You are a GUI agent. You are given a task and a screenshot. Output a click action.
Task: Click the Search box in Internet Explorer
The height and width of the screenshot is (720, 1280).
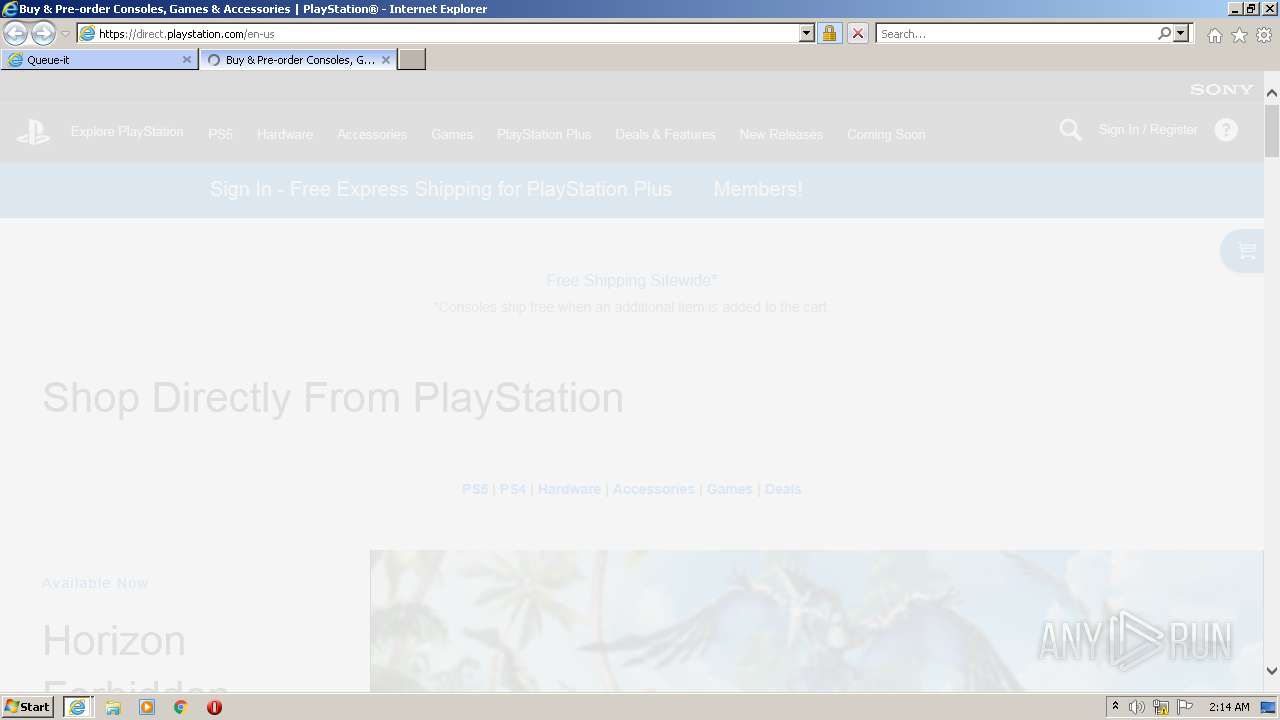tap(1016, 34)
